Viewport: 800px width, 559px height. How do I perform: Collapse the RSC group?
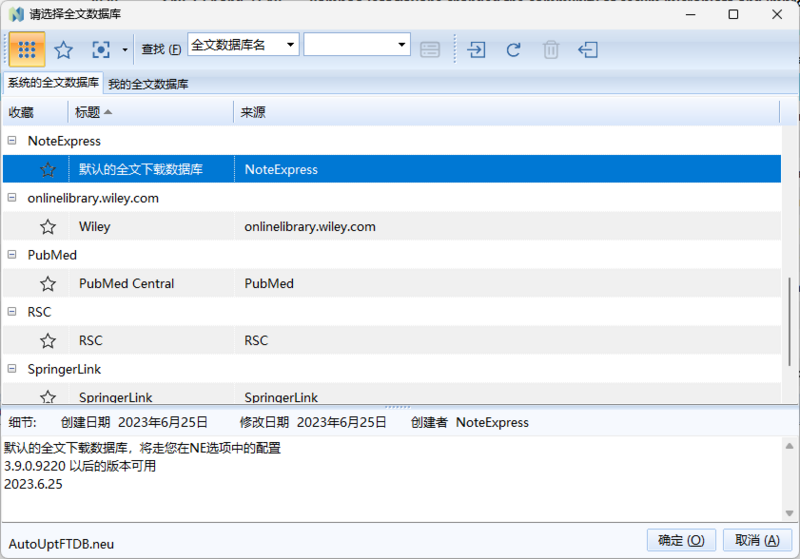tap(12, 312)
